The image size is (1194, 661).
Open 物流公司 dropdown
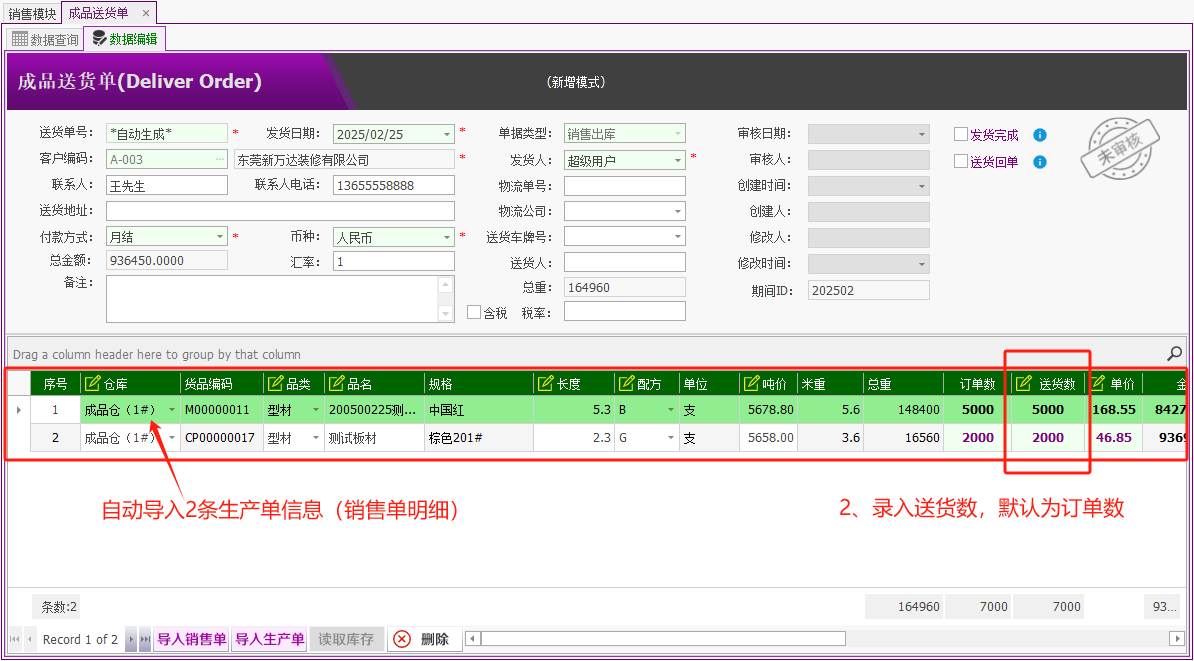(678, 211)
